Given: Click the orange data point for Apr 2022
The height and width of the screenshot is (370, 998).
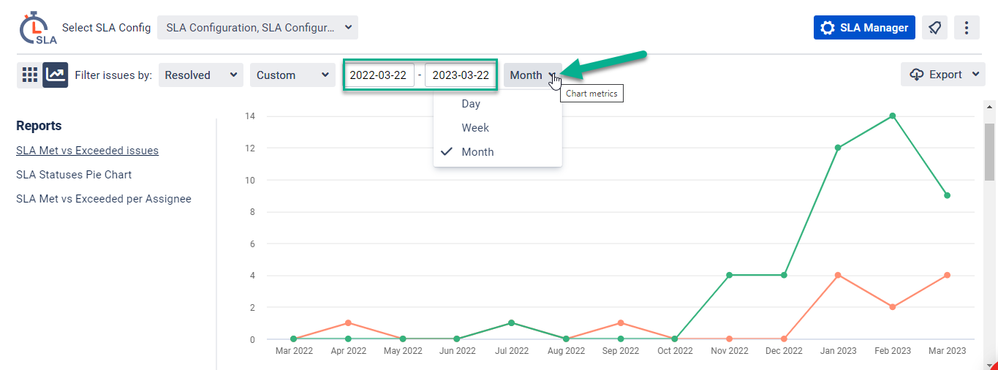Looking at the screenshot, I should pyautogui.click(x=348, y=323).
